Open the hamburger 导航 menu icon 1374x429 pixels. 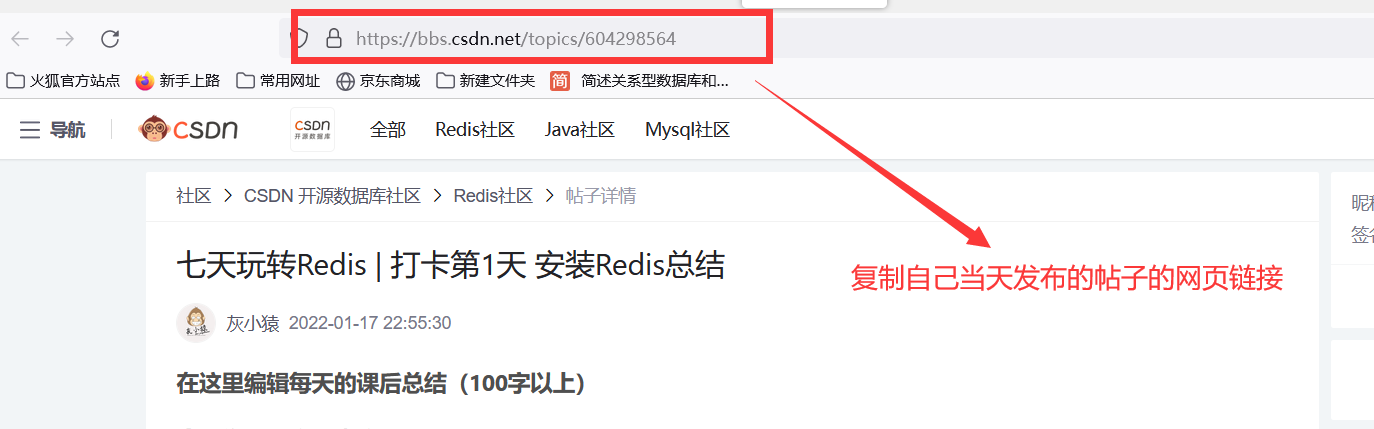coord(30,130)
